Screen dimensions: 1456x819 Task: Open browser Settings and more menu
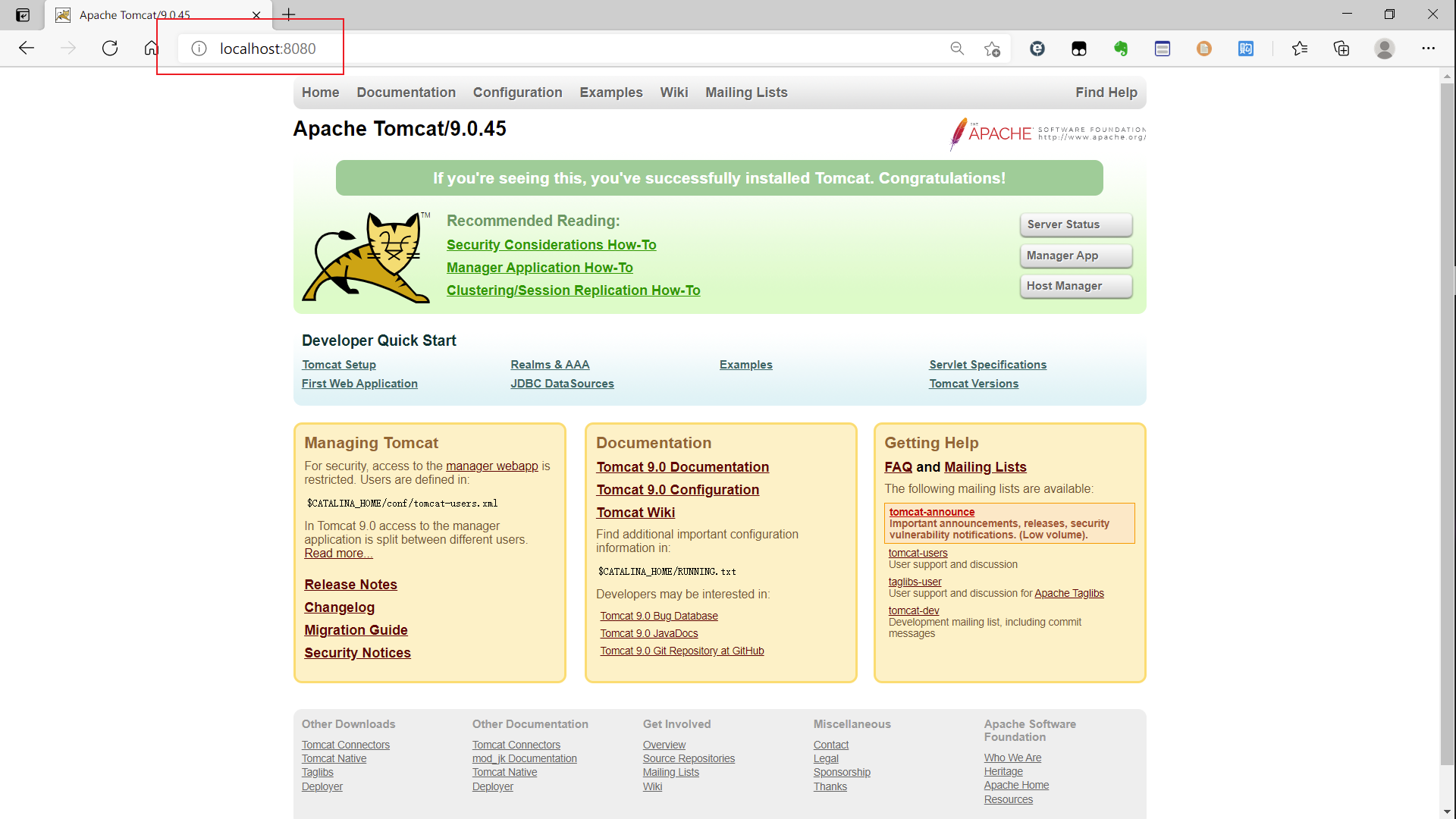(1429, 49)
